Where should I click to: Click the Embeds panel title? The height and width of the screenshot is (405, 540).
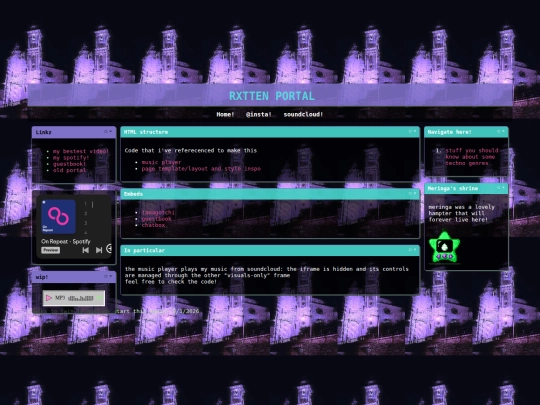pyautogui.click(x=133, y=194)
